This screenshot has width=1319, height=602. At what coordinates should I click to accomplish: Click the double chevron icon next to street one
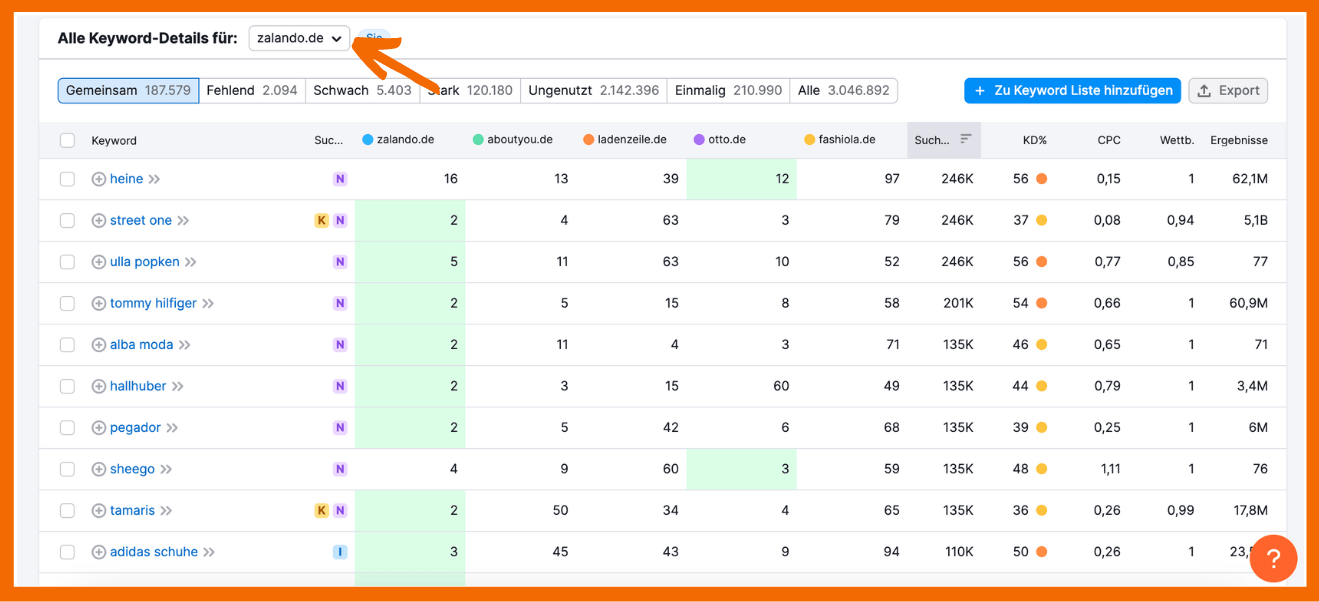click(x=183, y=221)
